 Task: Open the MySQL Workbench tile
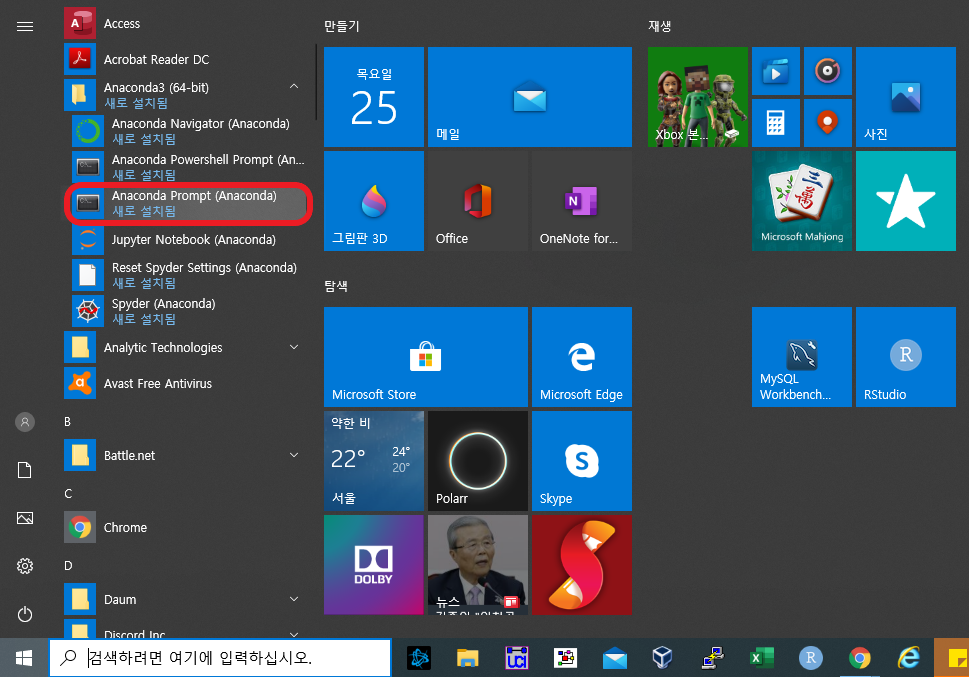point(802,357)
